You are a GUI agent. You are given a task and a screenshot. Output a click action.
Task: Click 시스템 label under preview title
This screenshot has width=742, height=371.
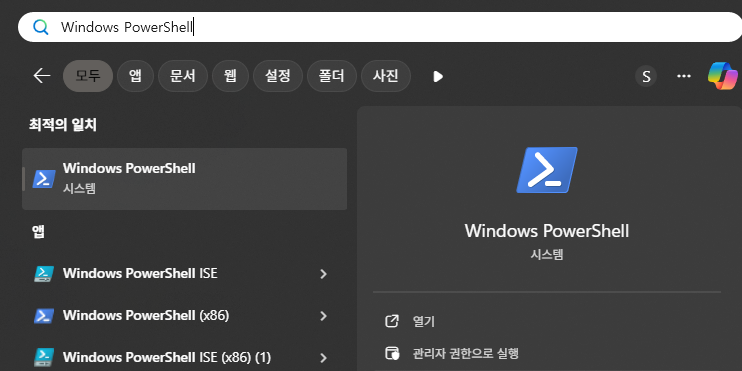point(547,255)
